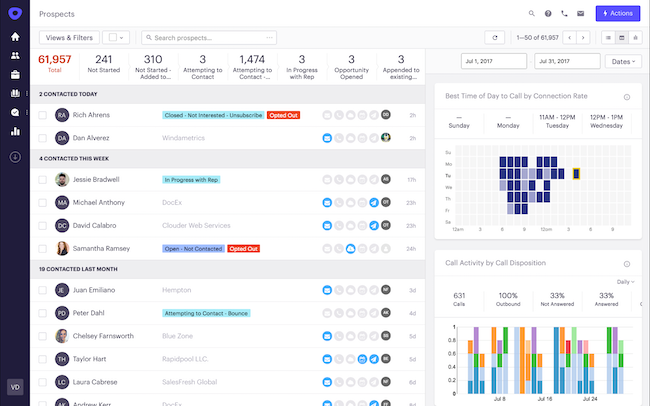Open Views & Filters
The height and width of the screenshot is (406, 650).
[x=69, y=37]
